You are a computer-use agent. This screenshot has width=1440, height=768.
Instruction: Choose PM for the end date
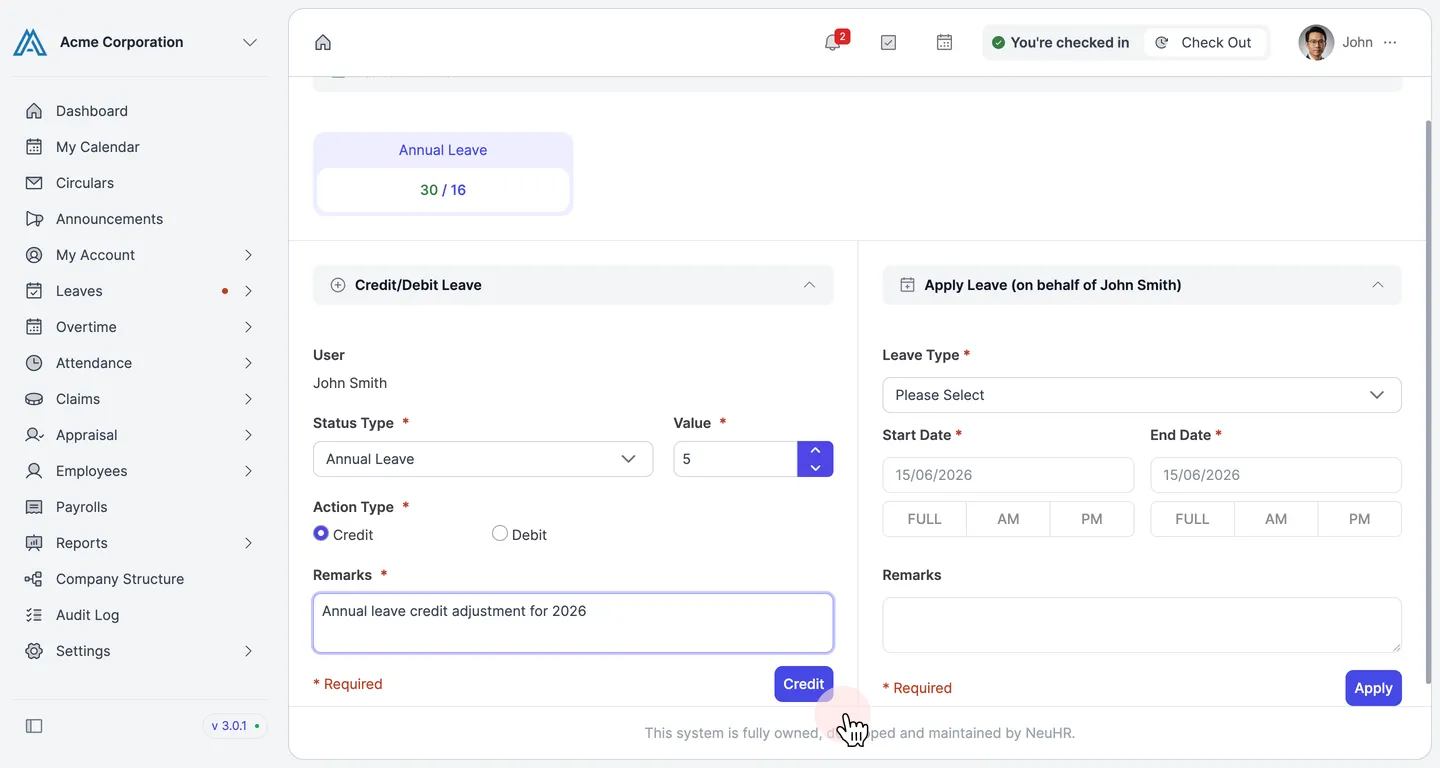click(x=1360, y=519)
